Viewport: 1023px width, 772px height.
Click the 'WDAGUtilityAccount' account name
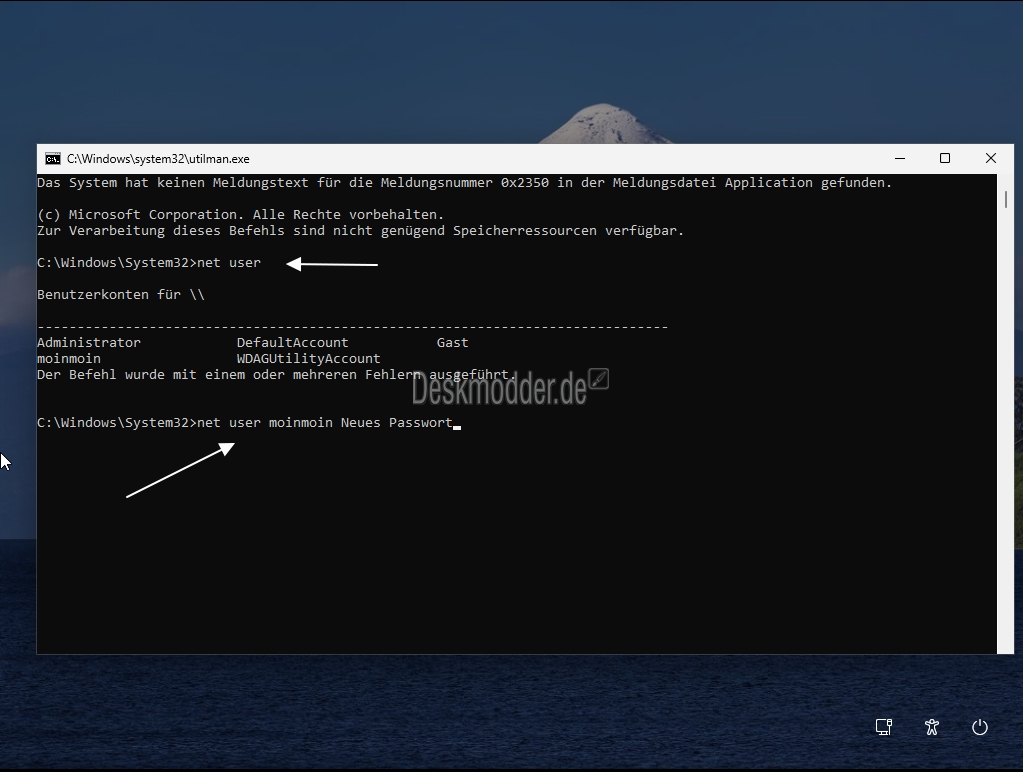pyautogui.click(x=308, y=358)
